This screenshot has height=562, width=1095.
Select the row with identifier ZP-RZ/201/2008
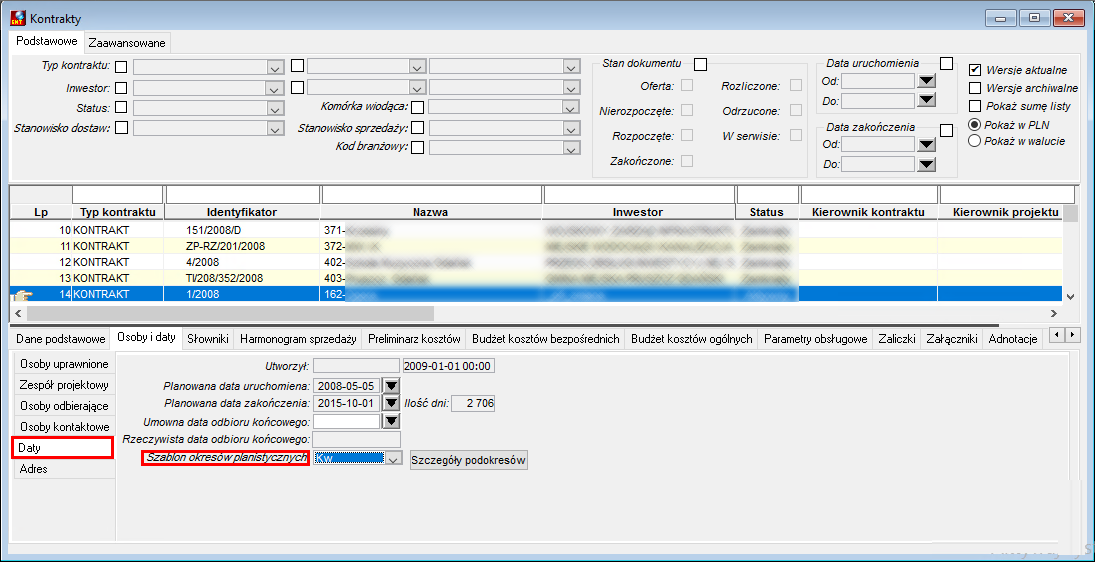point(536,246)
